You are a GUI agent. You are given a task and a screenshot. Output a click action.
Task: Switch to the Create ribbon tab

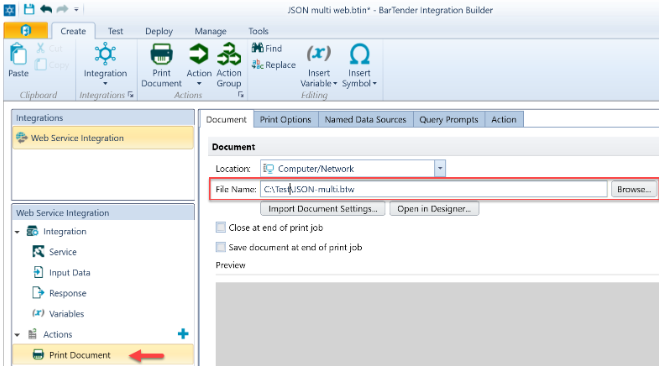coord(73,31)
